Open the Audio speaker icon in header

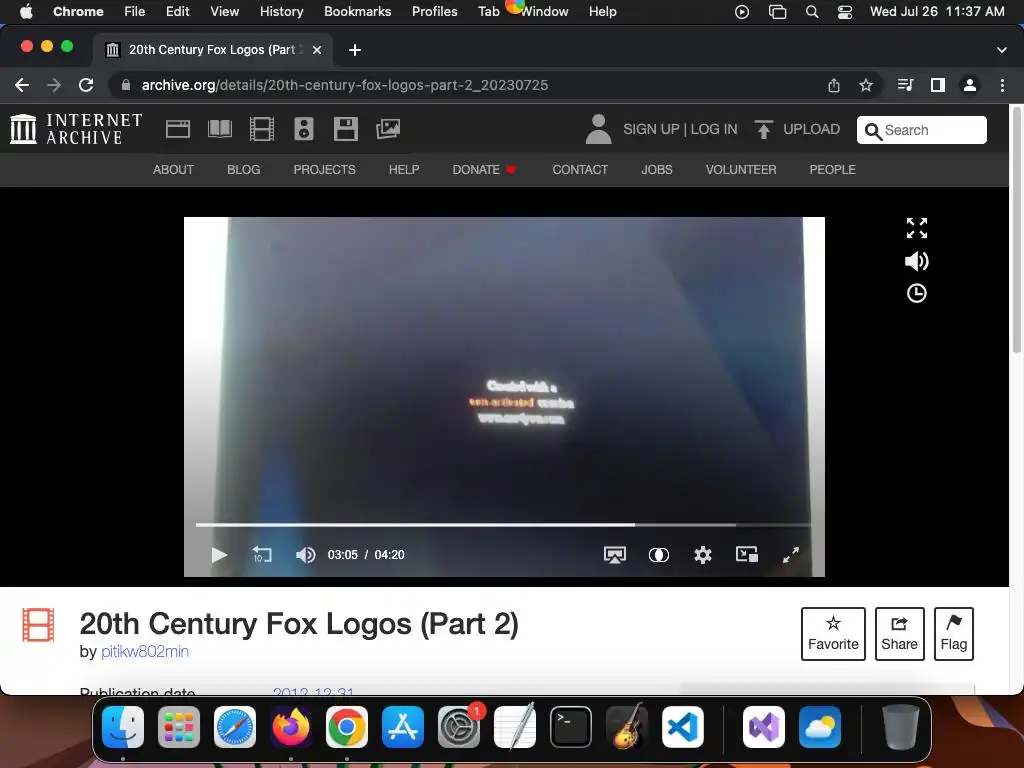(304, 129)
